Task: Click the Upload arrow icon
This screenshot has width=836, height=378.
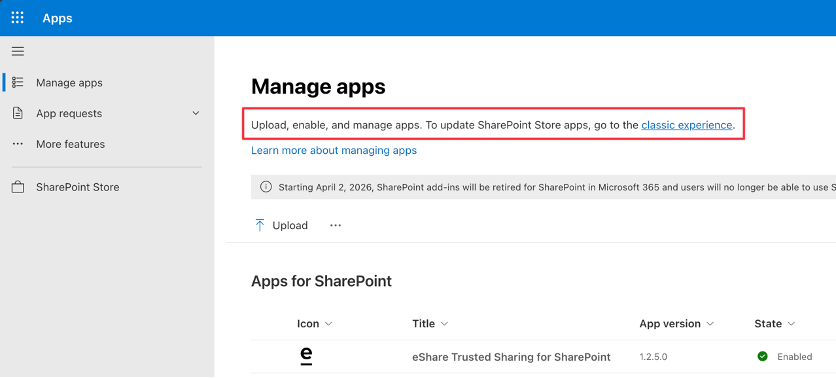Action: [x=260, y=225]
